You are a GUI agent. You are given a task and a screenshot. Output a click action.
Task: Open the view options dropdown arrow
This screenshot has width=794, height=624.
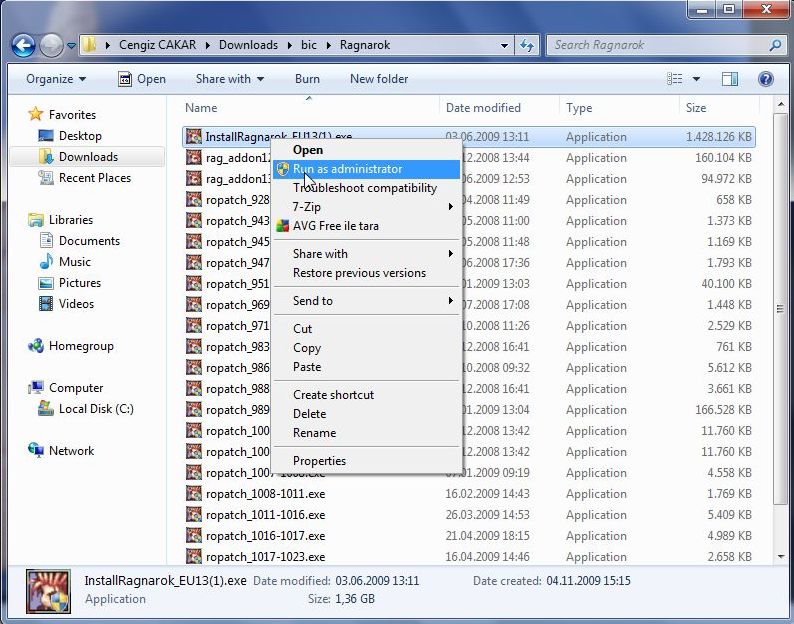[696, 79]
